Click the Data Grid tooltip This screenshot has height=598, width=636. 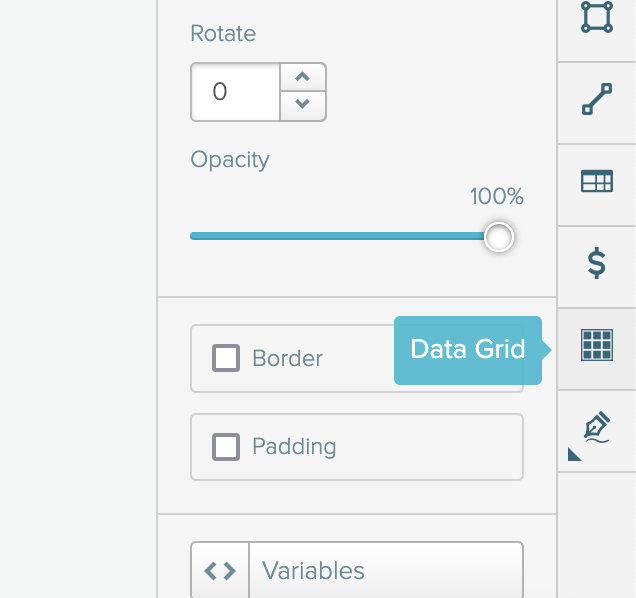468,349
